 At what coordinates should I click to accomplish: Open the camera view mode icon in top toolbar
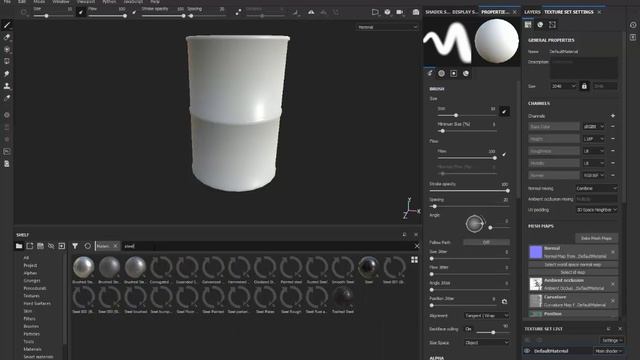coord(375,12)
